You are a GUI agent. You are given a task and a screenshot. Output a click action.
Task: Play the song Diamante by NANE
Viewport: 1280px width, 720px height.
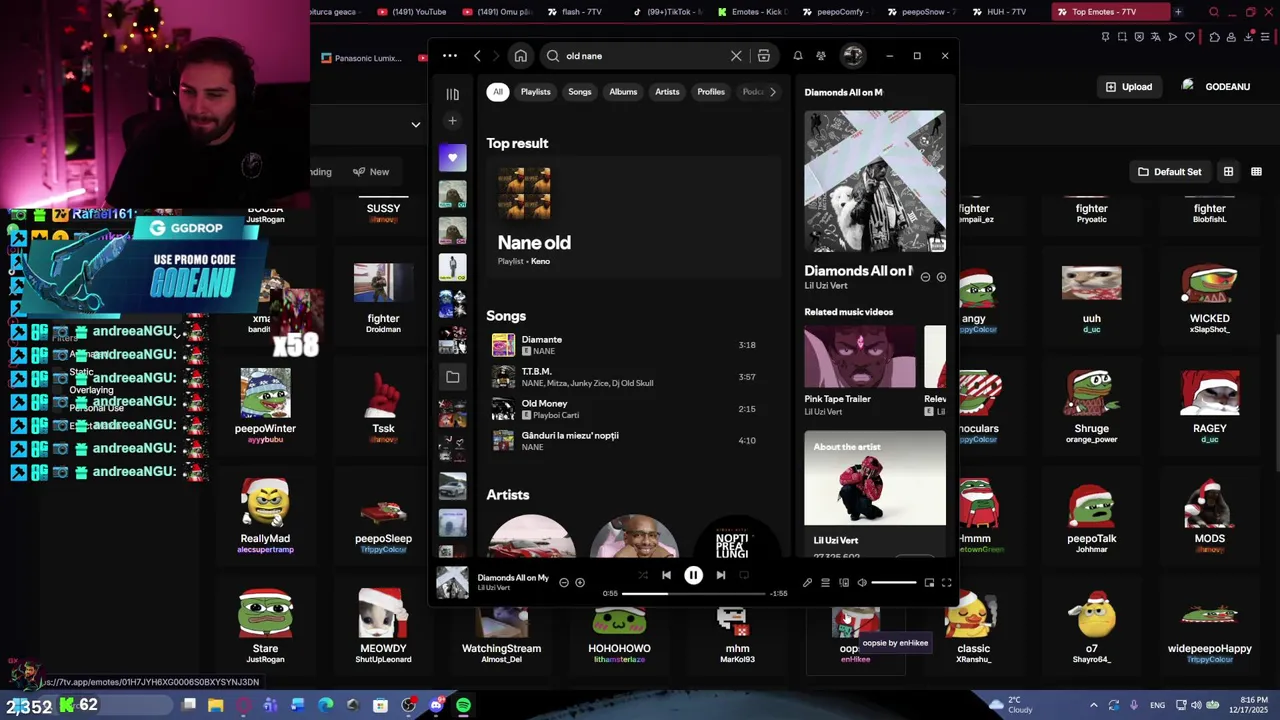pos(633,345)
